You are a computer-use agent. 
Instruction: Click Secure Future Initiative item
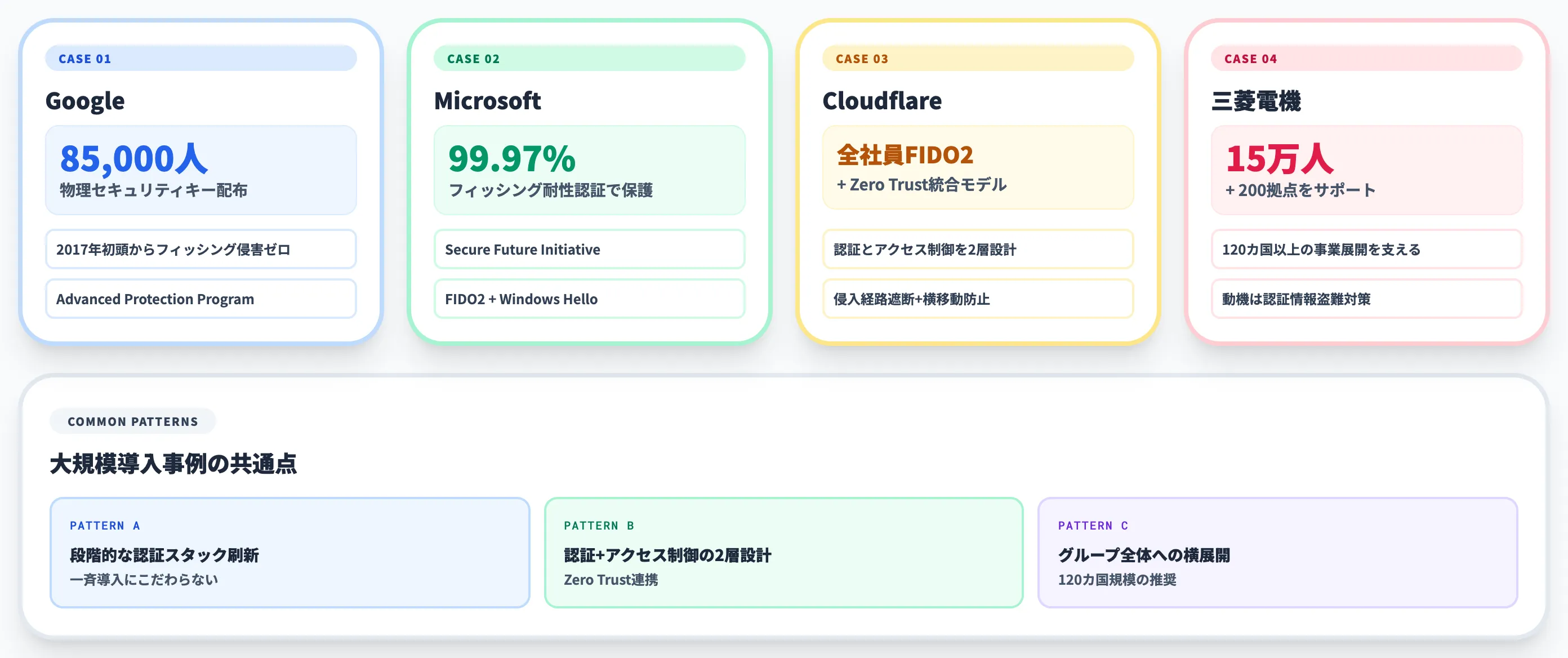coord(589,249)
